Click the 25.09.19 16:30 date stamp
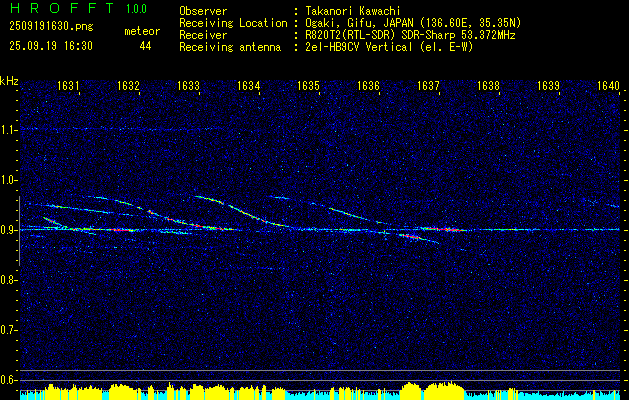This screenshot has width=629, height=400. click(x=50, y=46)
